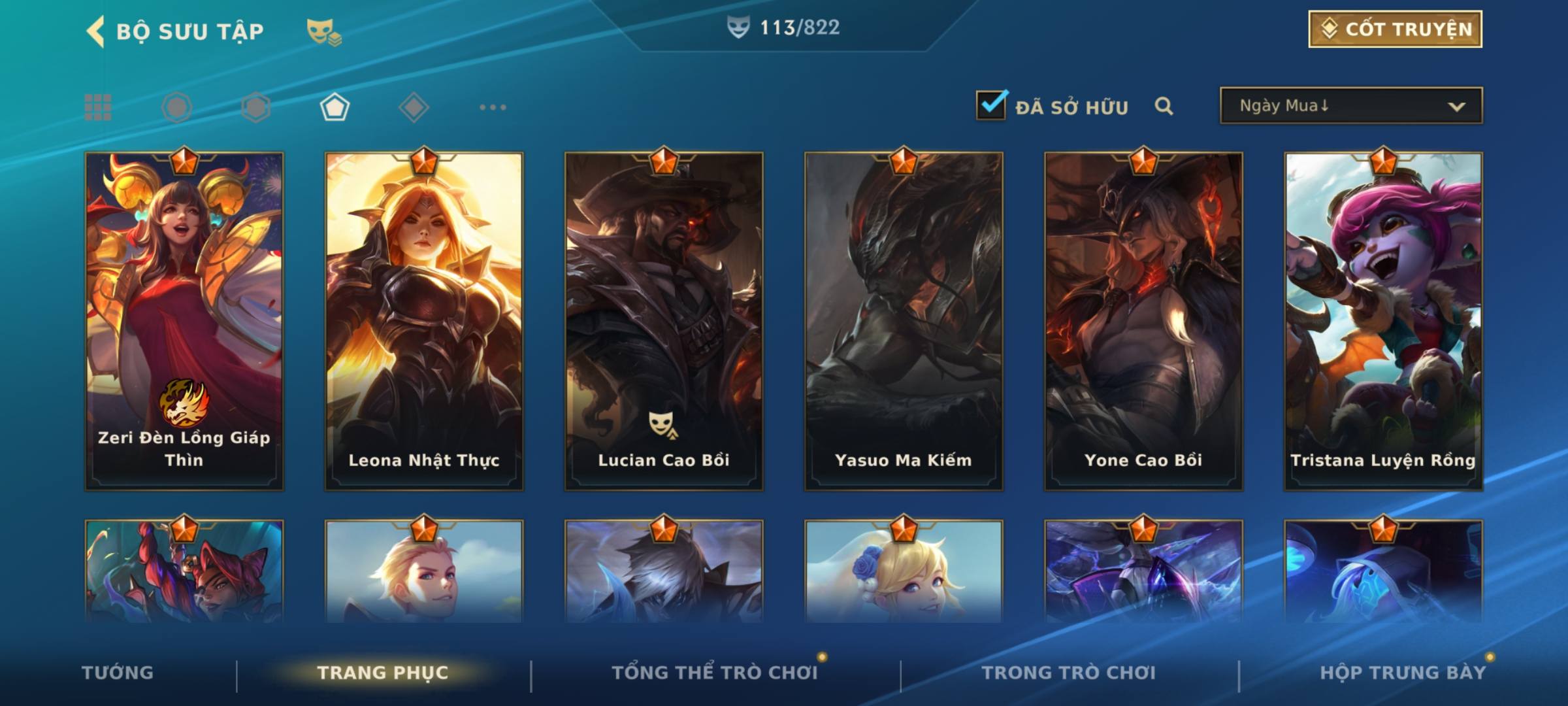The height and width of the screenshot is (706, 1568).
Task: Select the highlighted pentagon rarity filter
Action: (x=335, y=107)
